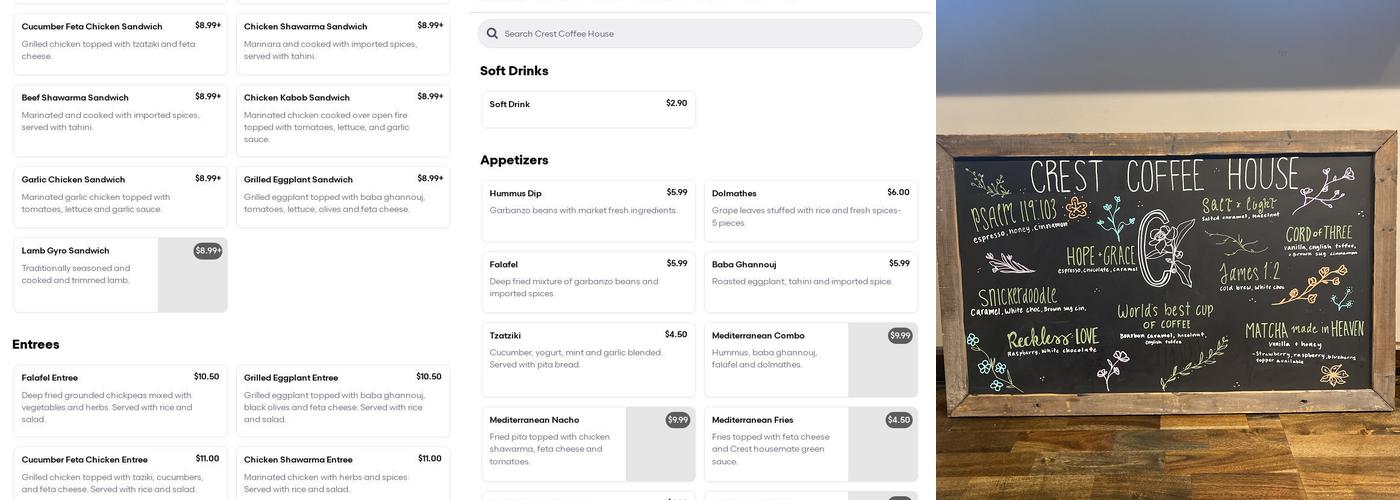Select the Grilled Eggplant Sandwich
1400x500 pixels.
342,198
